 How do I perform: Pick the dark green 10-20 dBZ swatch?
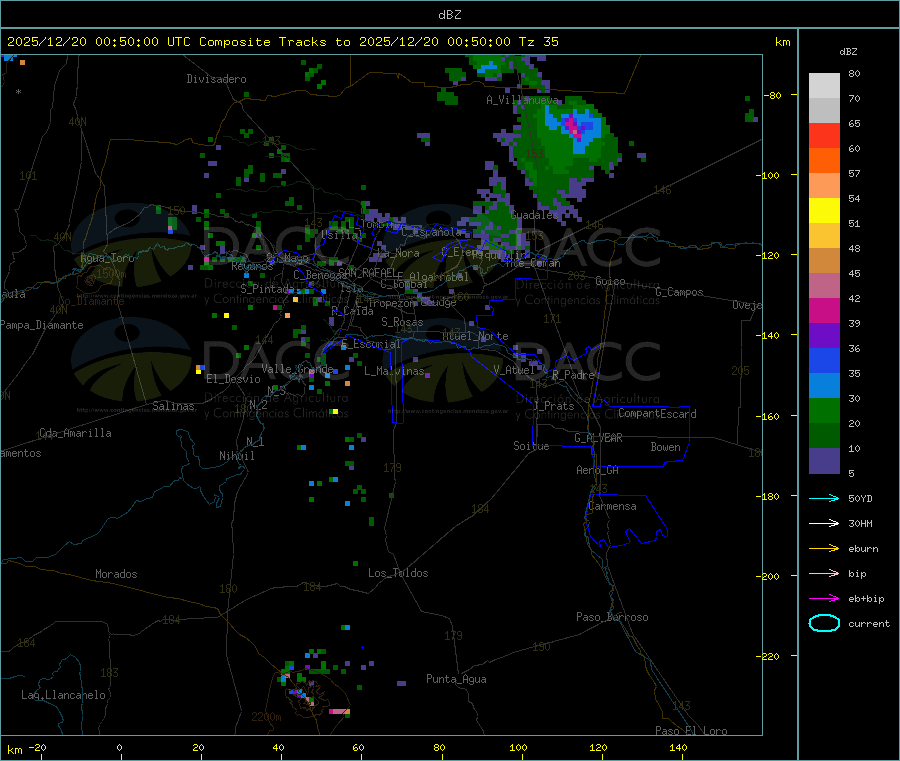coord(824,436)
